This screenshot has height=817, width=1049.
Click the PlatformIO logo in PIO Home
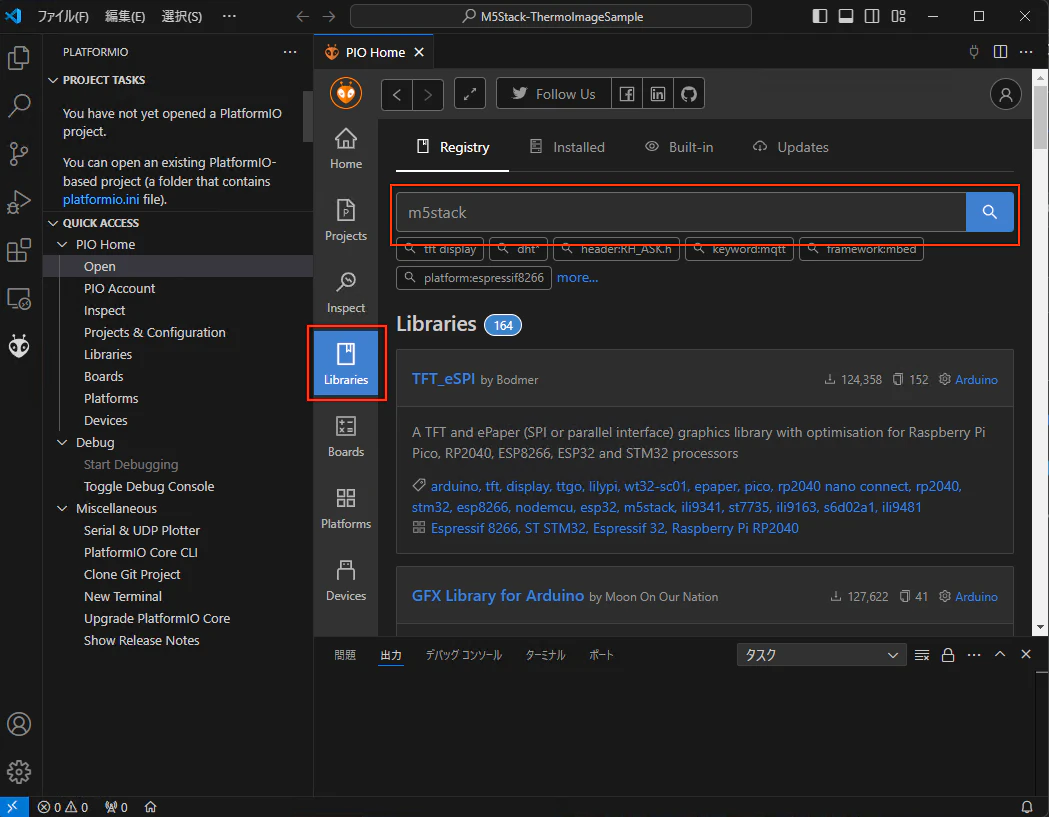click(x=346, y=93)
